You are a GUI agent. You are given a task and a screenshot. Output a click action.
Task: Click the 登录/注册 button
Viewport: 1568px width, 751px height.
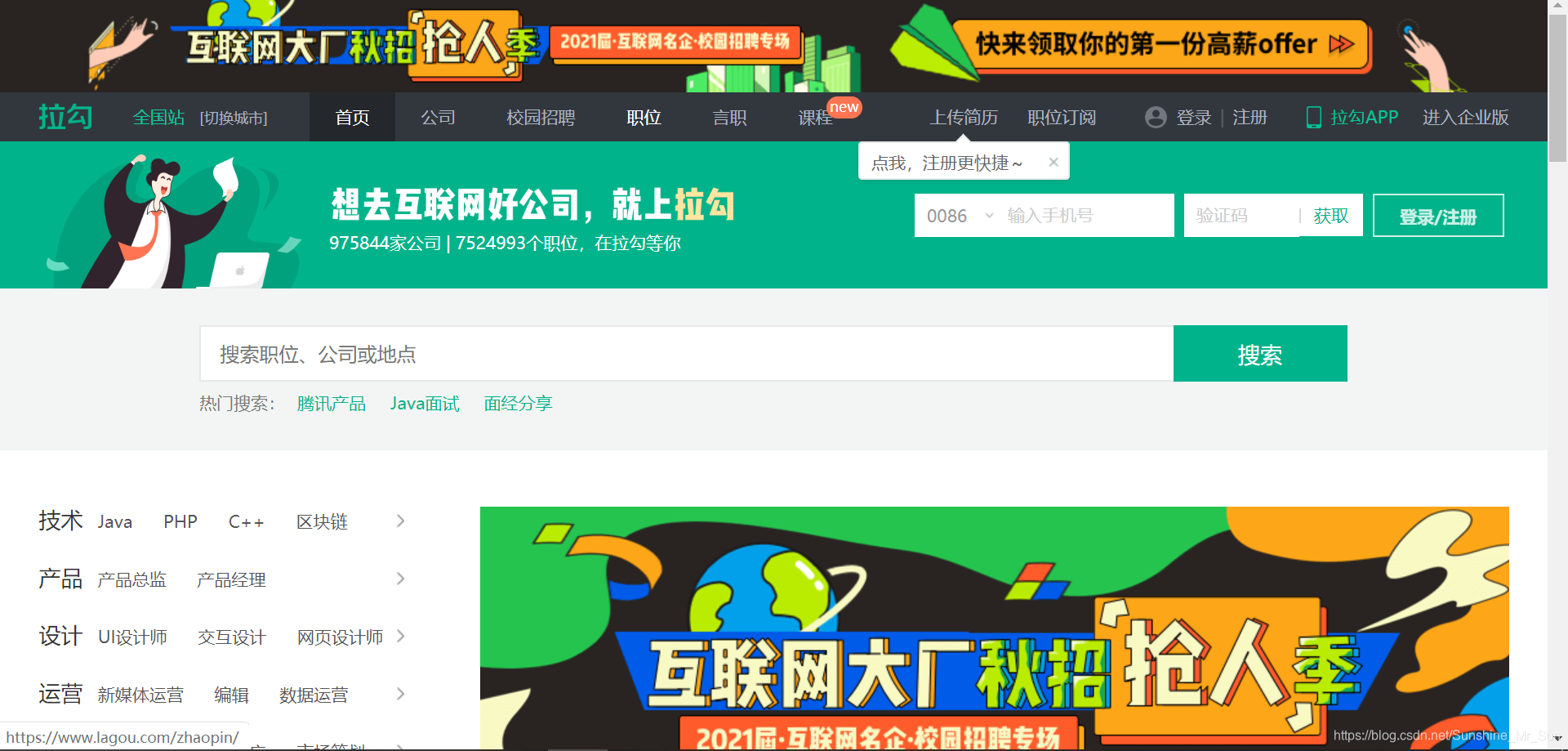coord(1437,215)
